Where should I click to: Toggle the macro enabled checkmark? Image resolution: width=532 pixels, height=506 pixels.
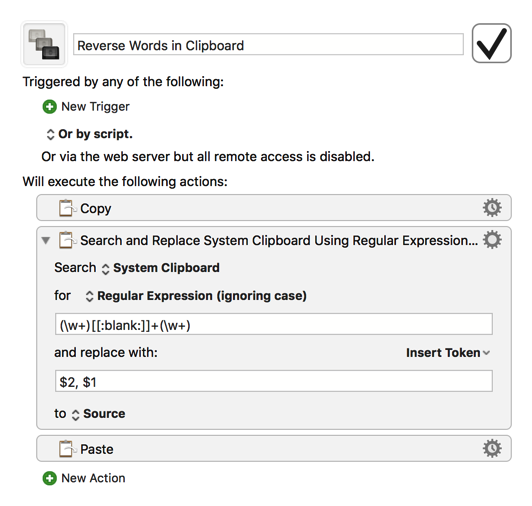point(491,43)
